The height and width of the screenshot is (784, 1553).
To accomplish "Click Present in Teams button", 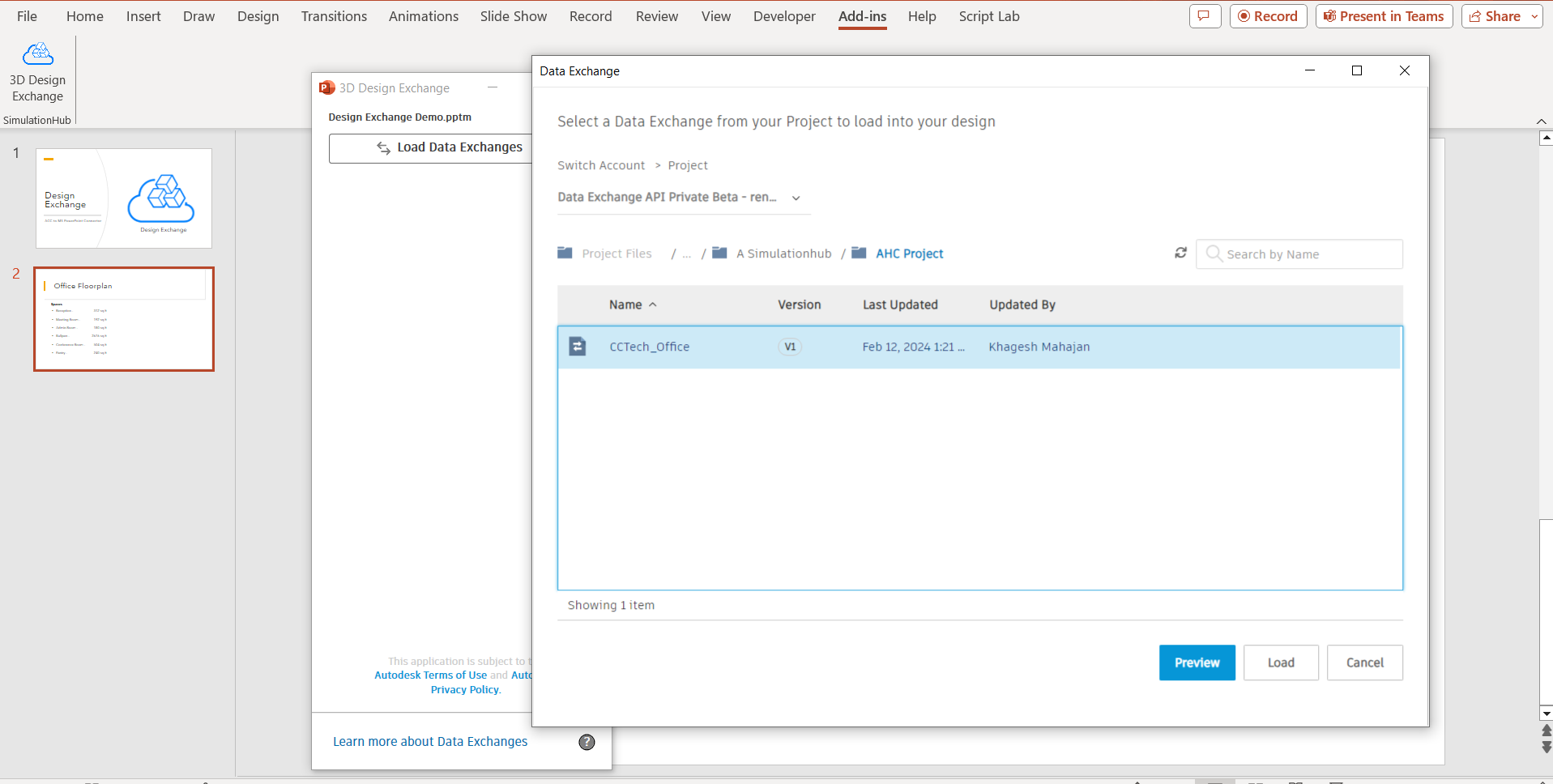I will (x=1384, y=16).
